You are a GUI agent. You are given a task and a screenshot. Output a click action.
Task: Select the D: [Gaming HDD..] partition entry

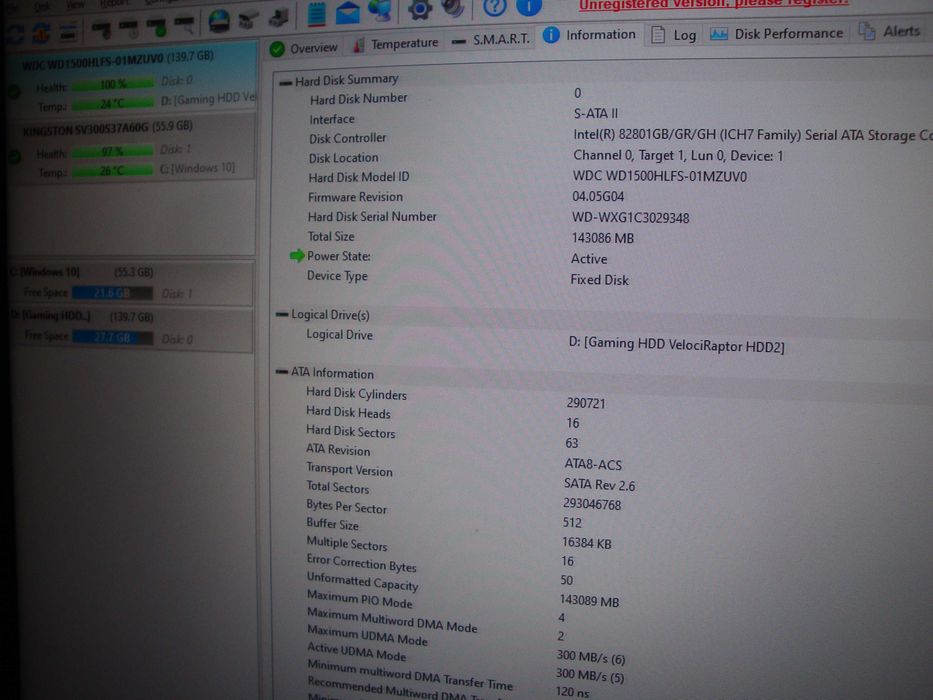click(x=131, y=329)
